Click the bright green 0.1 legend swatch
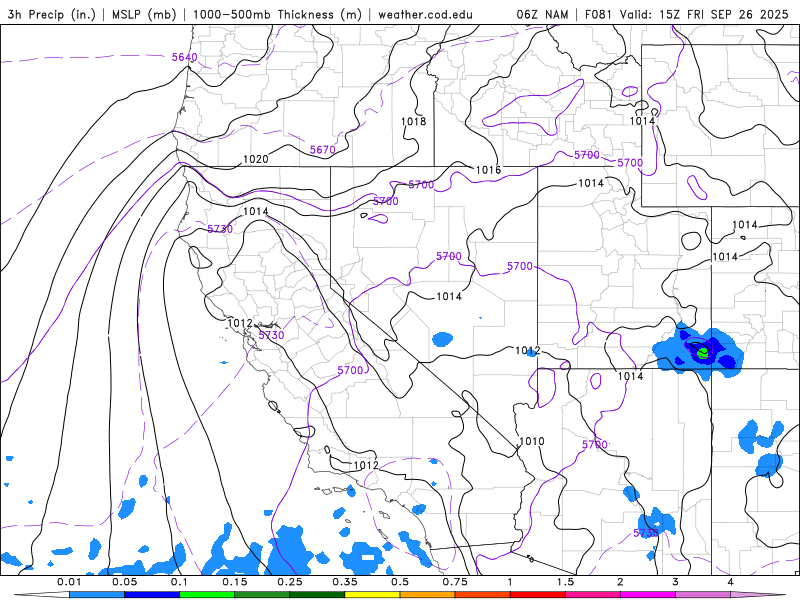Image resolution: width=800 pixels, height=600 pixels. coord(207,595)
